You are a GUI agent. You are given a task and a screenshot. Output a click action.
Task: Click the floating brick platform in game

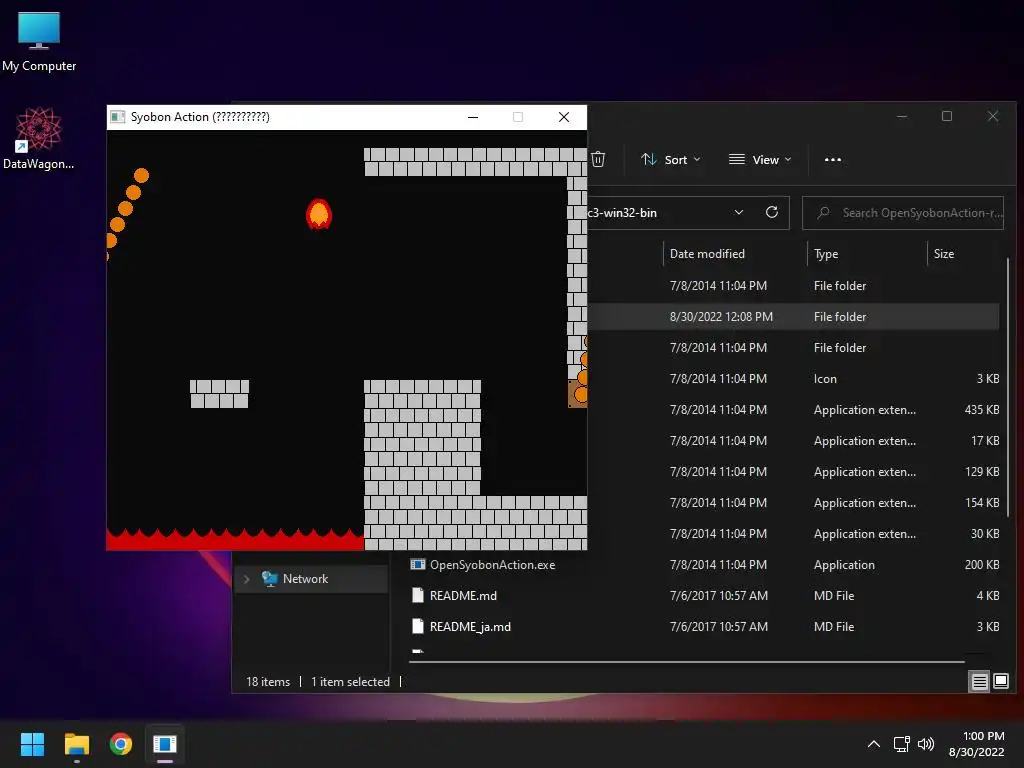(x=219, y=394)
